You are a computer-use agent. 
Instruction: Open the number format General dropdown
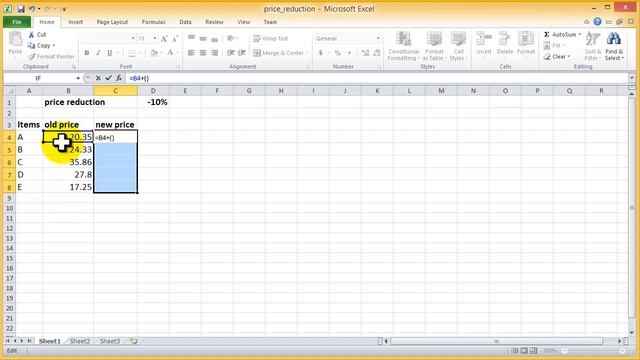tap(378, 38)
